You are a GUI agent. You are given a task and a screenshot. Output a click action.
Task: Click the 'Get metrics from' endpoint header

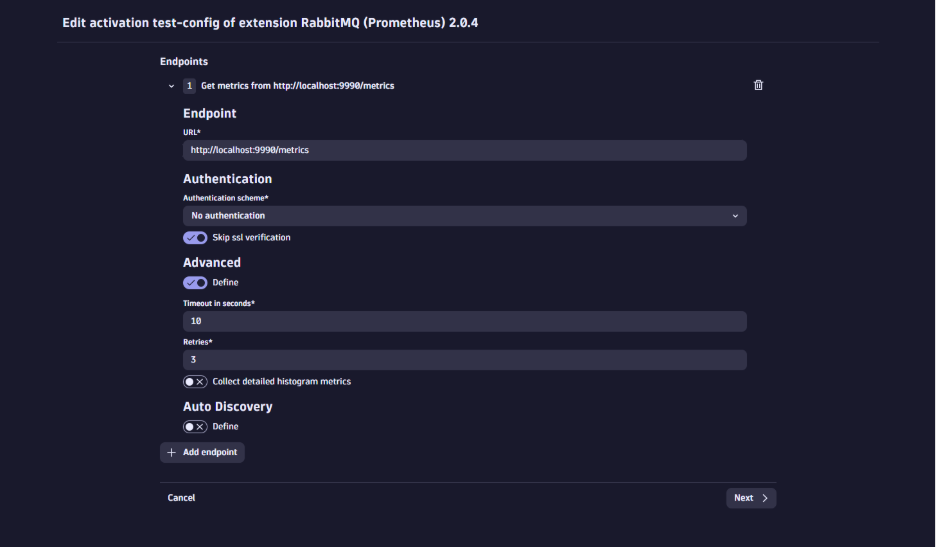[297, 86]
